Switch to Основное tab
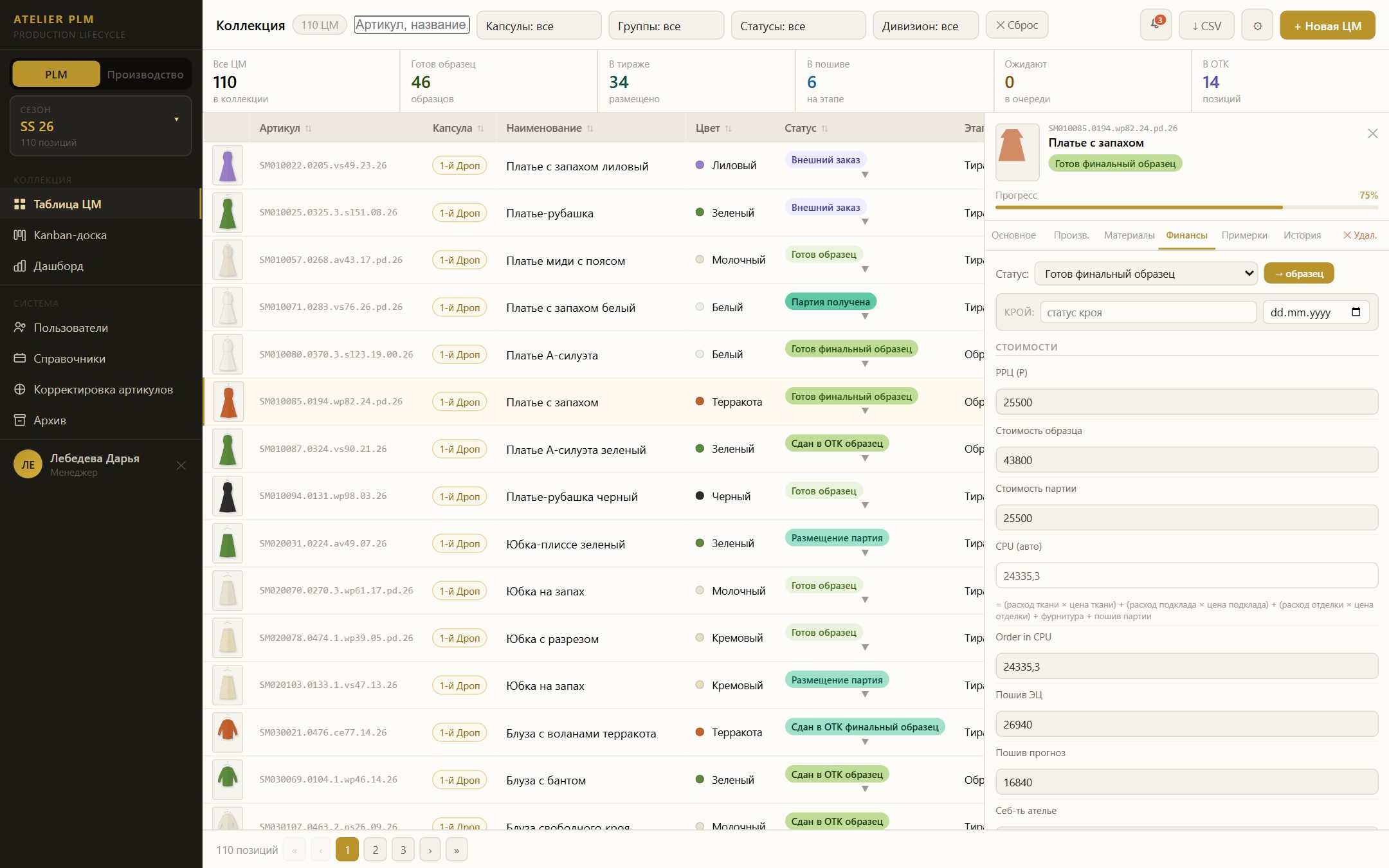The width and height of the screenshot is (1389, 868). 1013,235
